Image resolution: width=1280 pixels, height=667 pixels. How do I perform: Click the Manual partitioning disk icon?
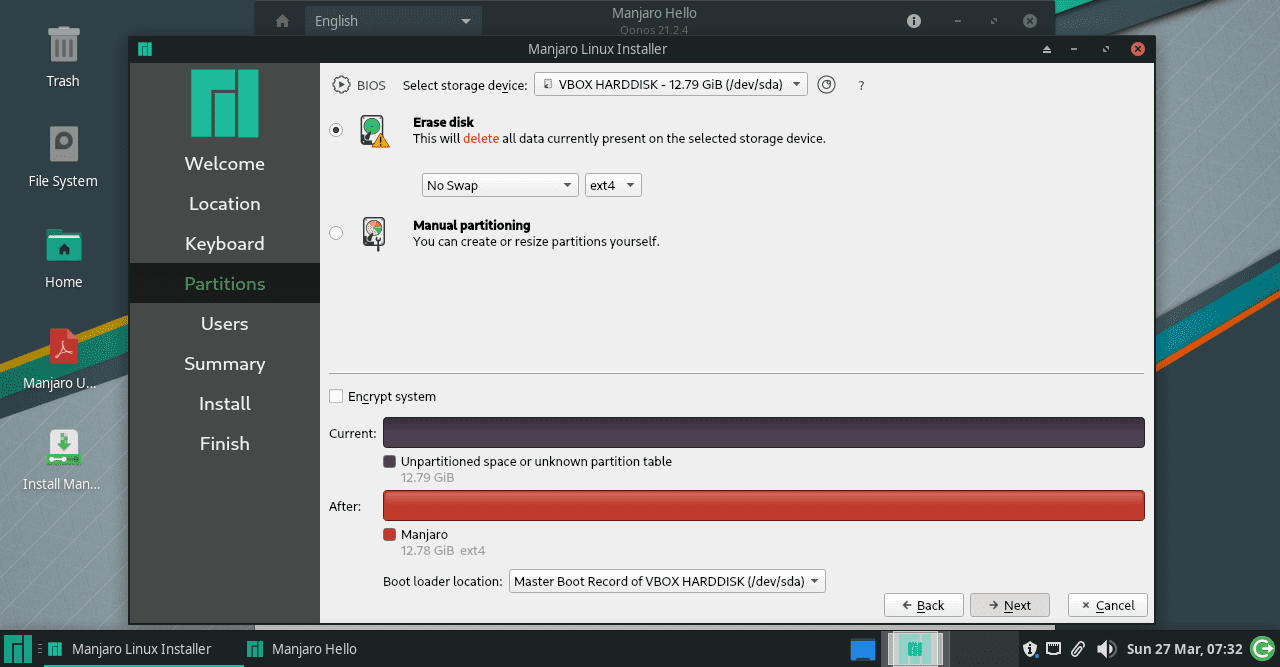click(374, 233)
